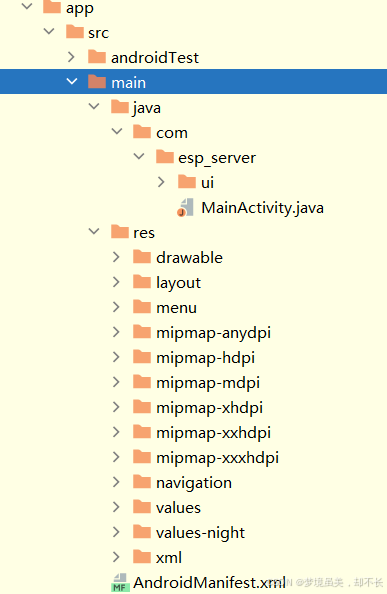Click the AndroidManifest.xml file icon
The image size is (387, 594).
[x=120, y=583]
